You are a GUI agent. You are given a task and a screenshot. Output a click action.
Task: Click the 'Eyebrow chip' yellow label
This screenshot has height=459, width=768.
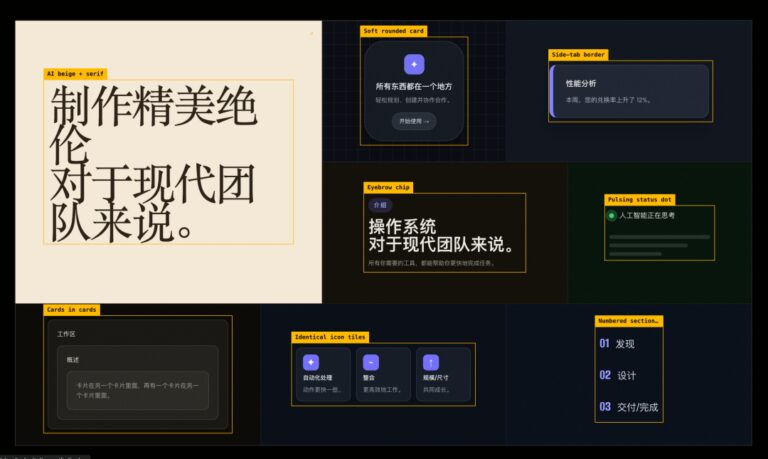click(388, 187)
